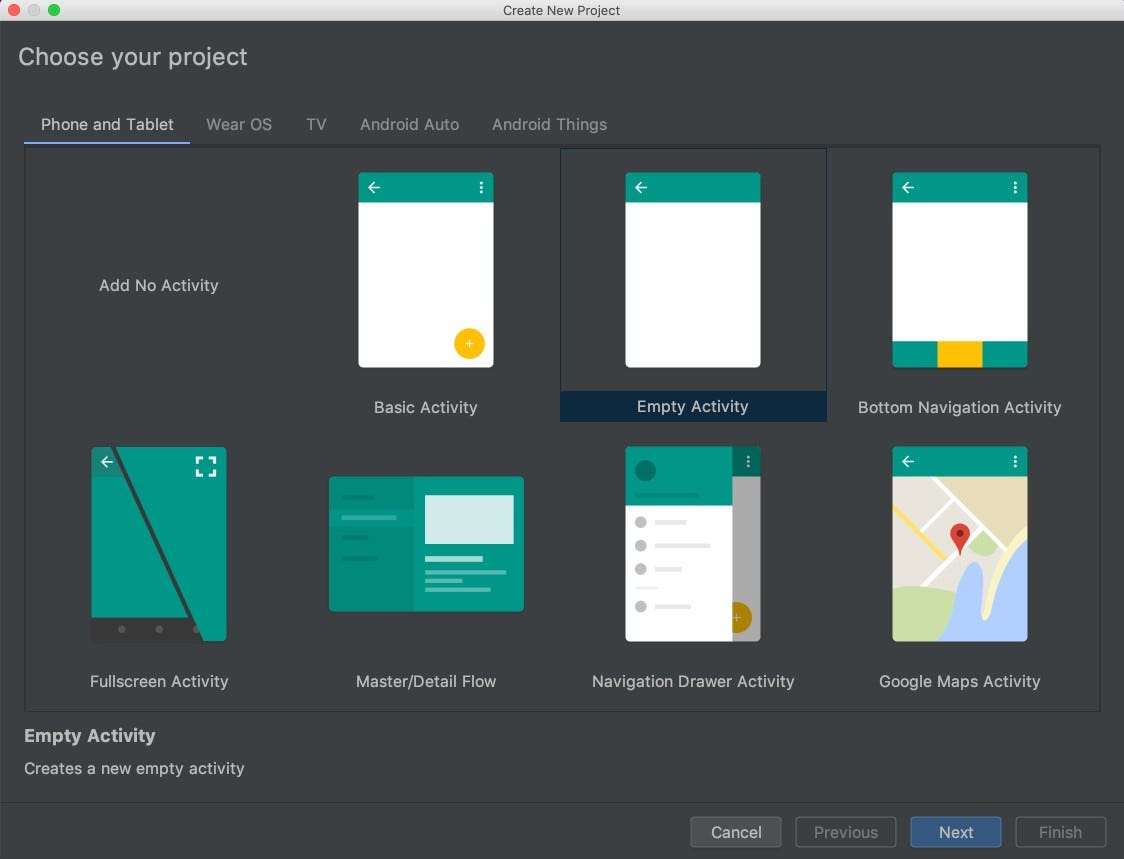Click the overflow dots in Basic Activity preview
The width and height of the screenshot is (1124, 859).
click(481, 187)
